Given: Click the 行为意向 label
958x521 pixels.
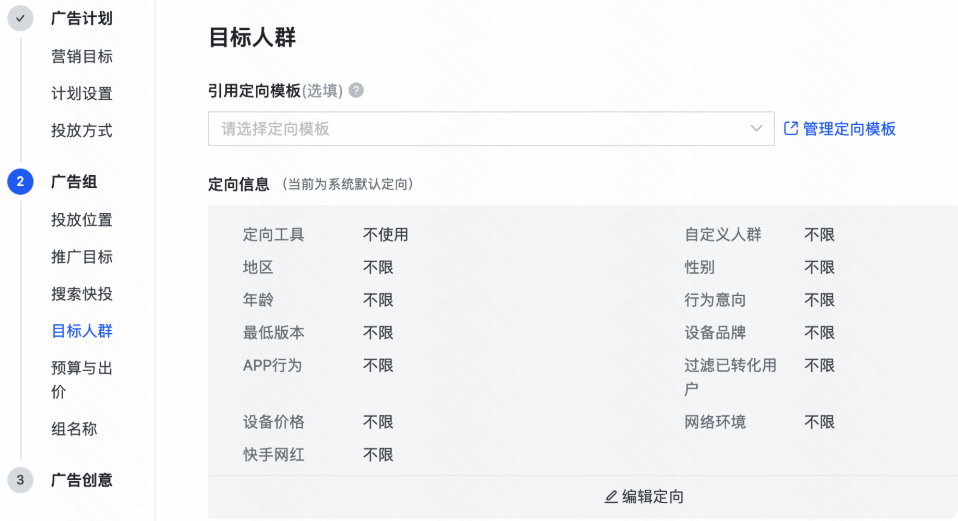Looking at the screenshot, I should [x=715, y=300].
